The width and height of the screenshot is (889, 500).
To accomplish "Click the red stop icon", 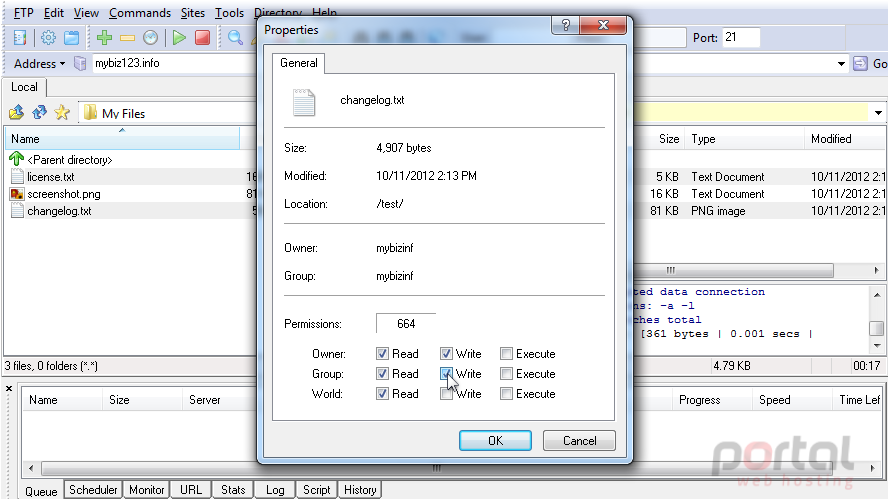I will click(202, 38).
